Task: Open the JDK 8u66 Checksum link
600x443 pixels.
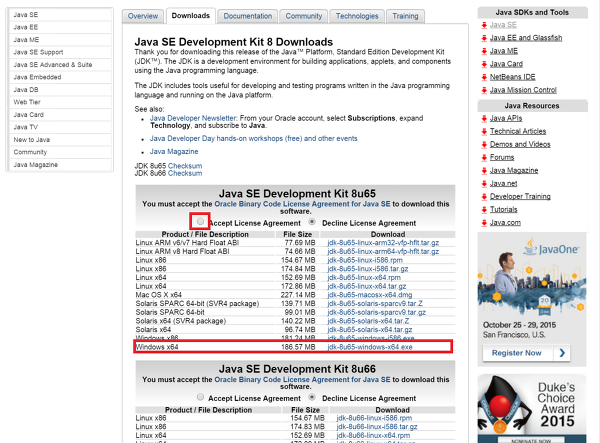Action: (x=185, y=173)
